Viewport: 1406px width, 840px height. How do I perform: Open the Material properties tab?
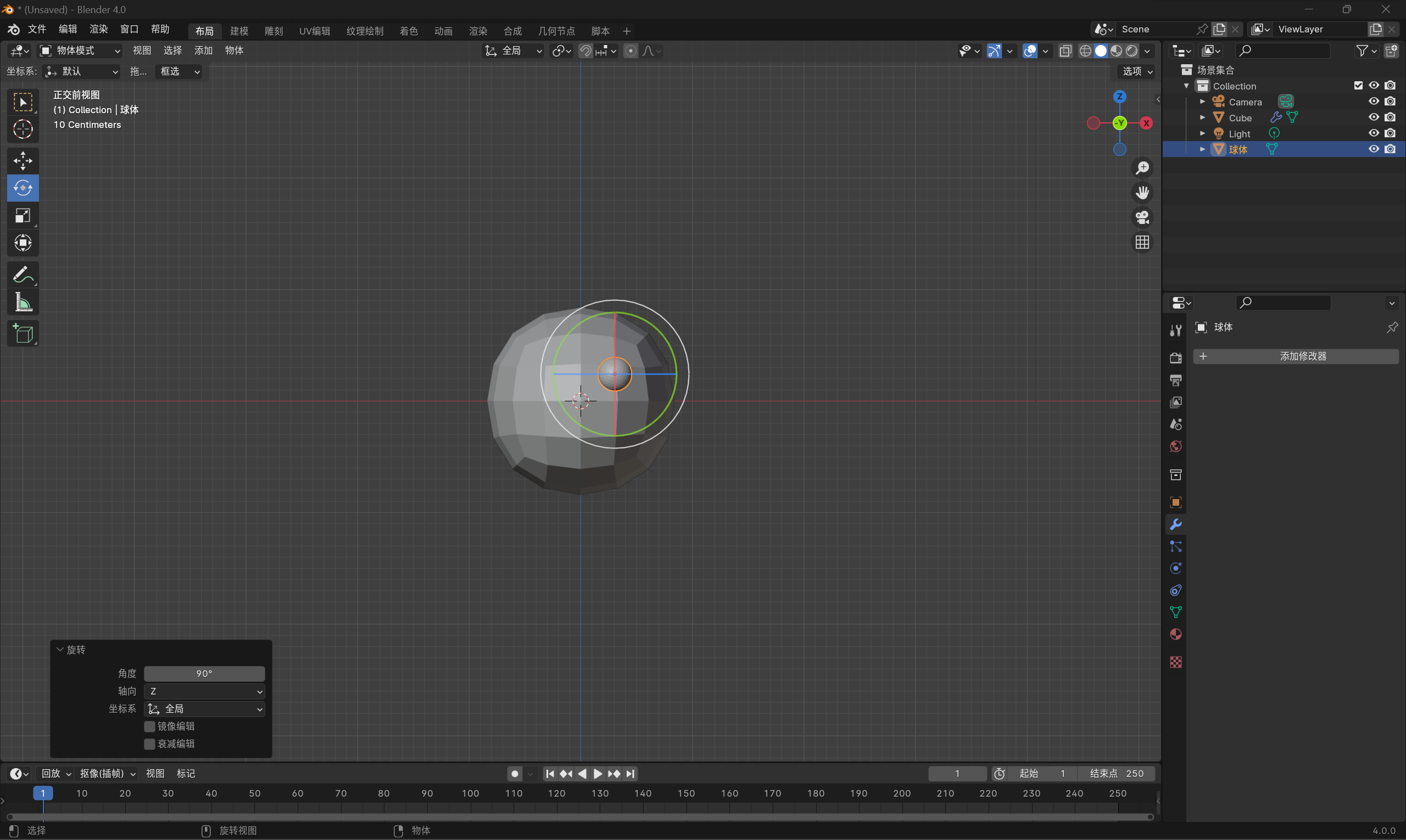pyautogui.click(x=1175, y=635)
